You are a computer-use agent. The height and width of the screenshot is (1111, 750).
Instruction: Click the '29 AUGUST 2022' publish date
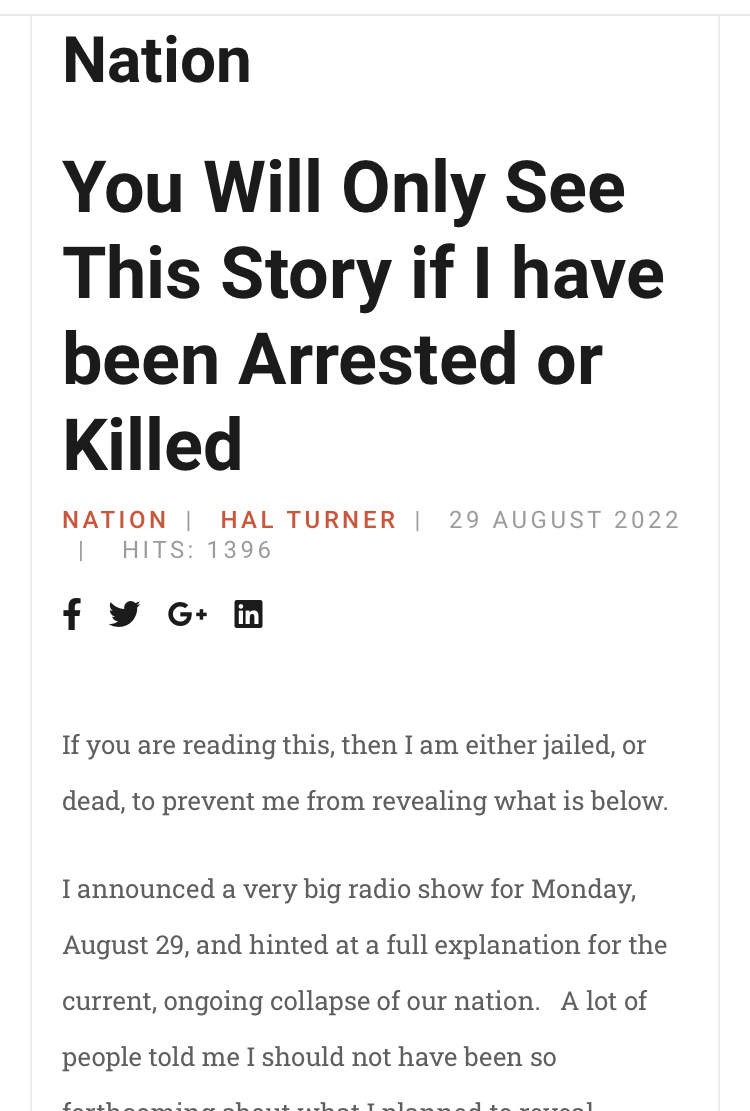pos(564,520)
